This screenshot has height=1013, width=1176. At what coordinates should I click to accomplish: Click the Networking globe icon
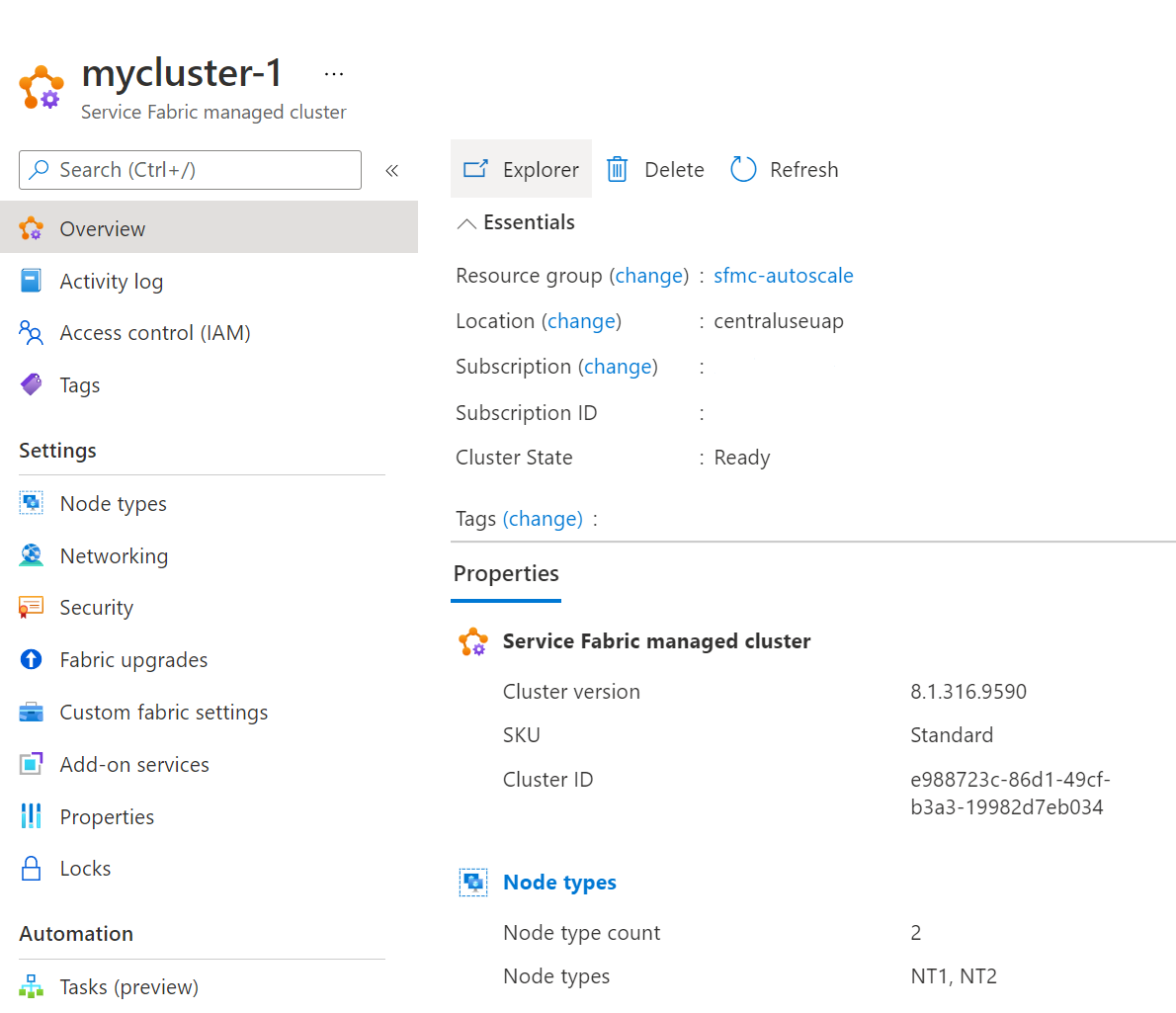click(31, 554)
